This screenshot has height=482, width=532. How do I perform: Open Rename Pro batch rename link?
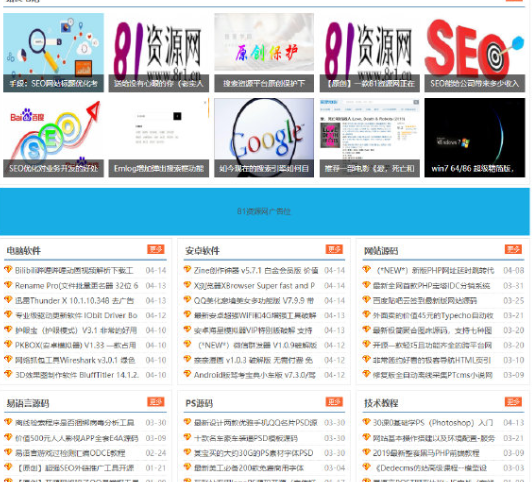pos(77,286)
